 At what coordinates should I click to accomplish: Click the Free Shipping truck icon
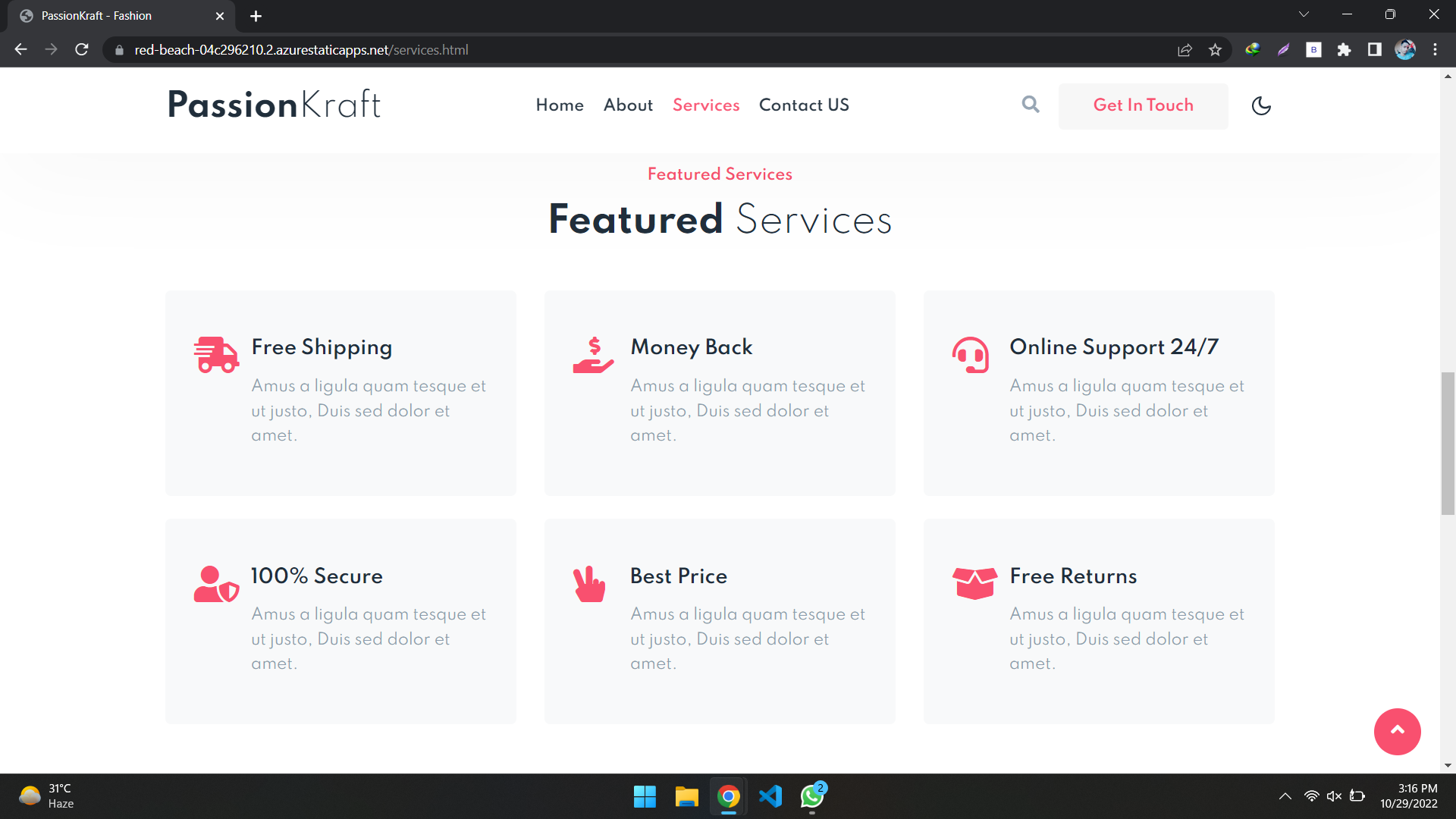[215, 354]
